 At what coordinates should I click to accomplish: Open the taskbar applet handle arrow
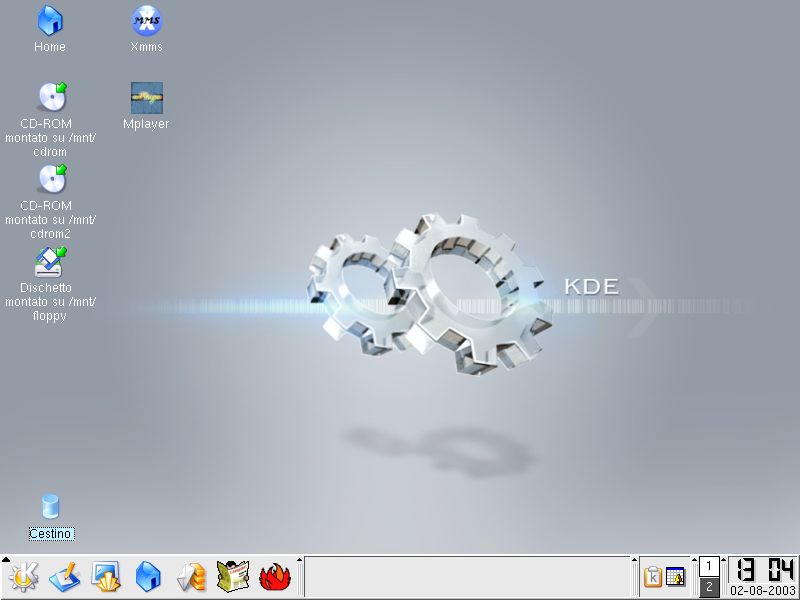[x=299, y=560]
